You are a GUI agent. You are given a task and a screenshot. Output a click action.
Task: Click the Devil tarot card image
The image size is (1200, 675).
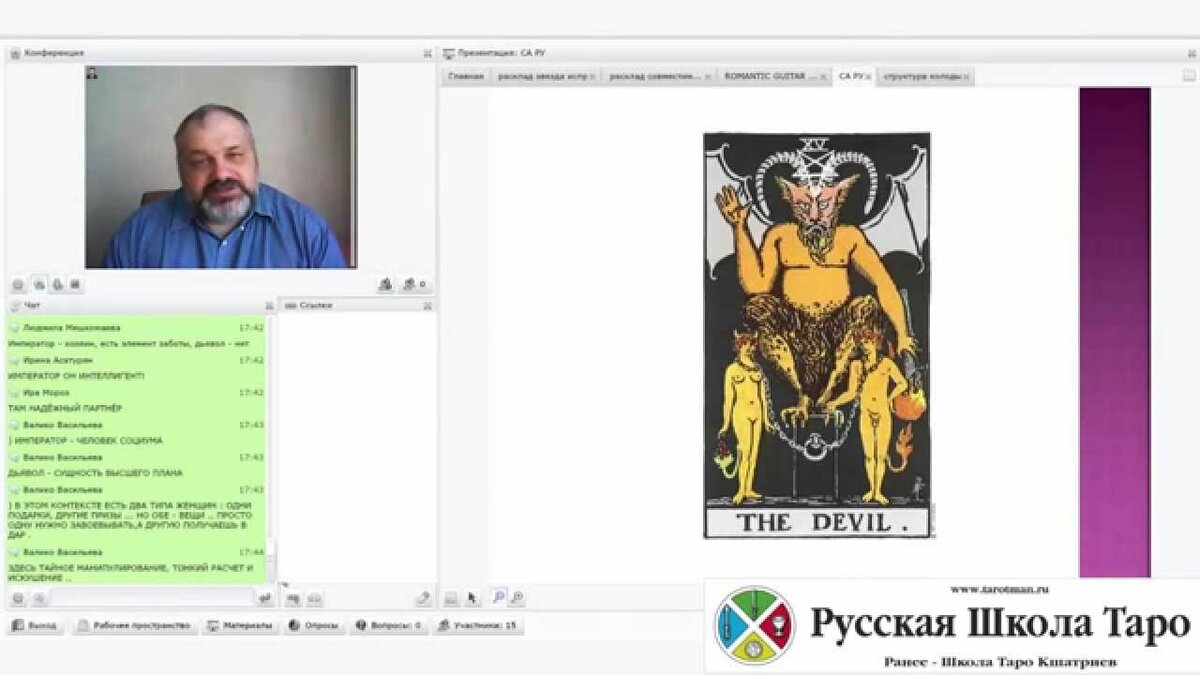point(817,335)
